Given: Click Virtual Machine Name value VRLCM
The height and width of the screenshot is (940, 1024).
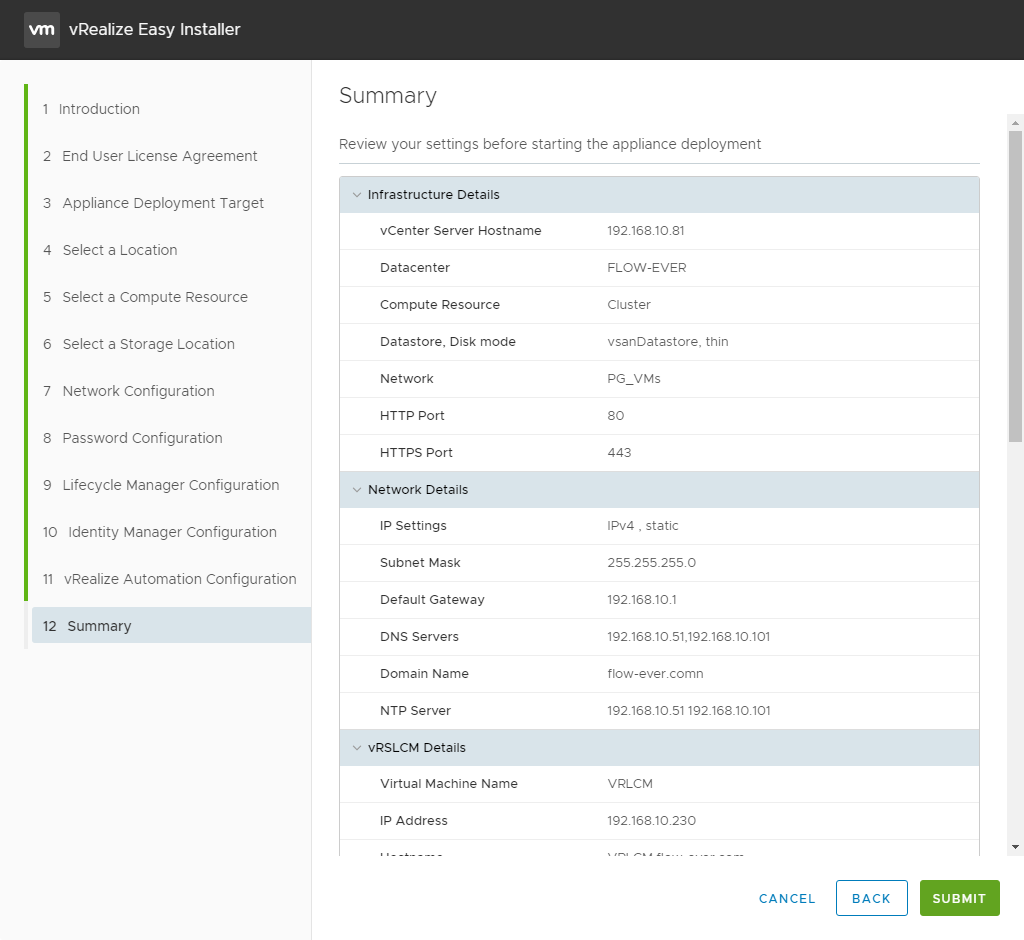Looking at the screenshot, I should coord(630,784).
